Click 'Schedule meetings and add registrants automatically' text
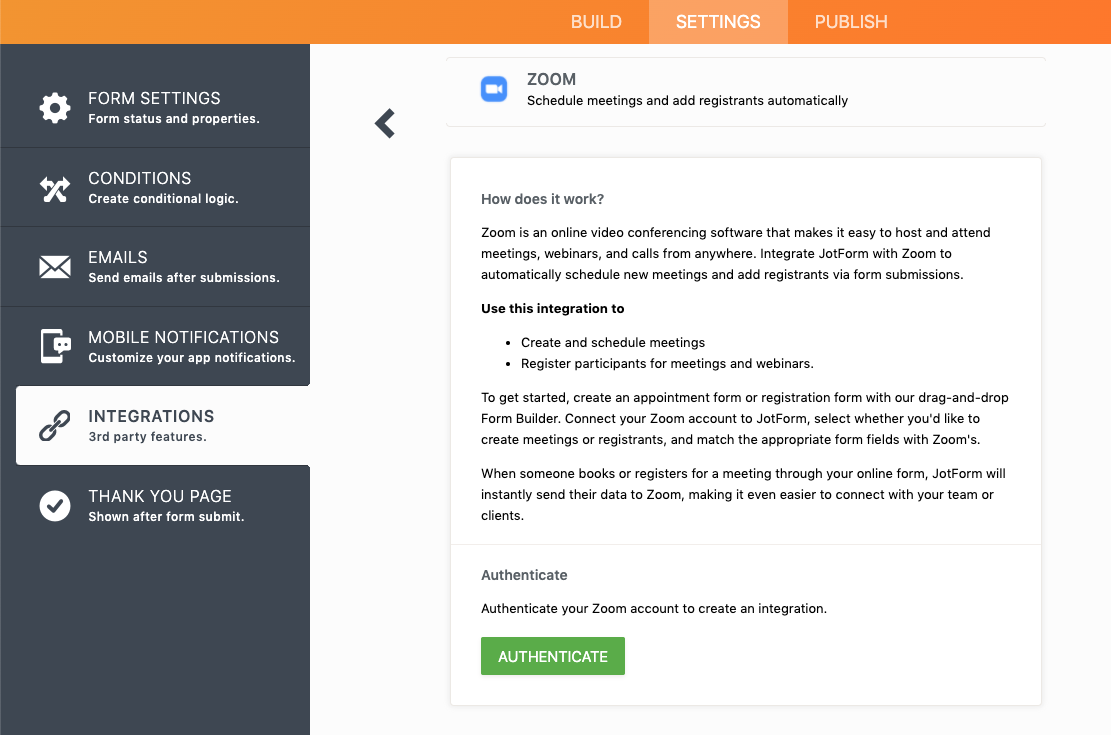 point(687,101)
